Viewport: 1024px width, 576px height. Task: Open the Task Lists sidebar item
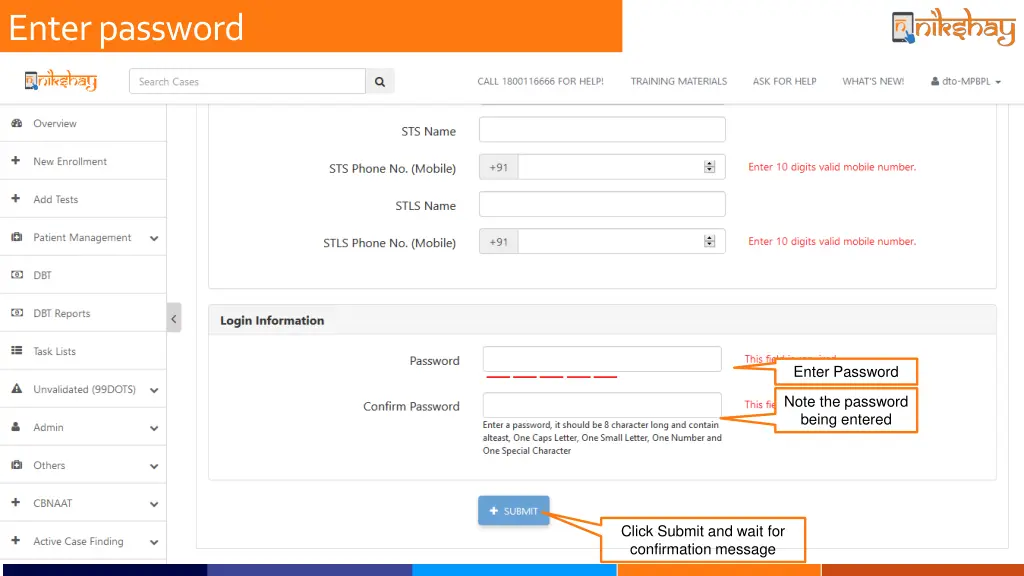click(x=83, y=351)
